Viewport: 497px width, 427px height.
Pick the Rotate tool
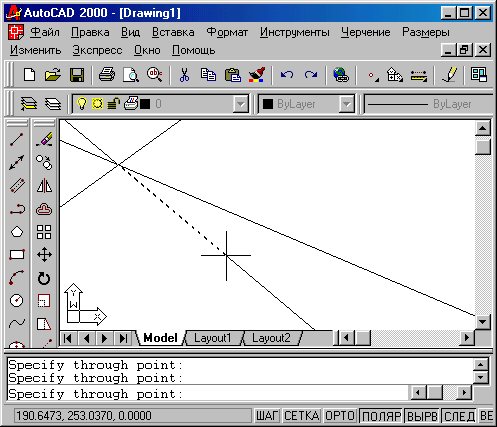click(44, 278)
